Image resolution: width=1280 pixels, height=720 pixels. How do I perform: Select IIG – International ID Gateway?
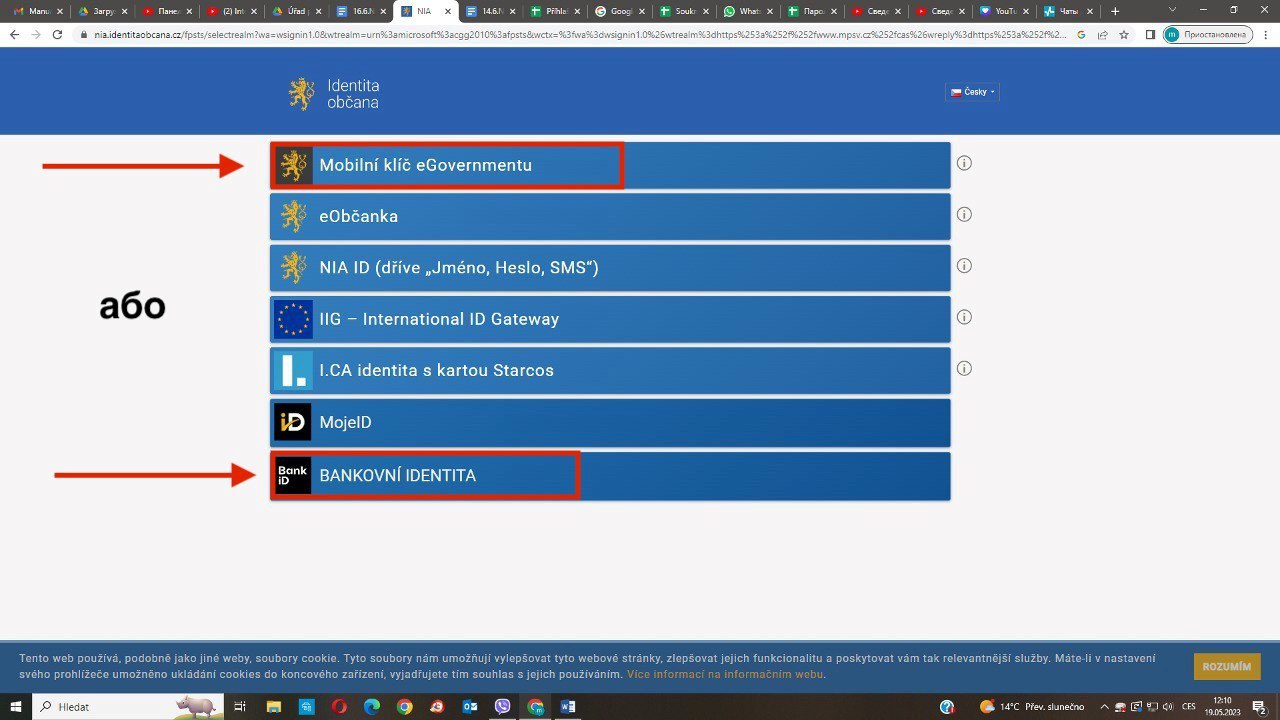(610, 319)
